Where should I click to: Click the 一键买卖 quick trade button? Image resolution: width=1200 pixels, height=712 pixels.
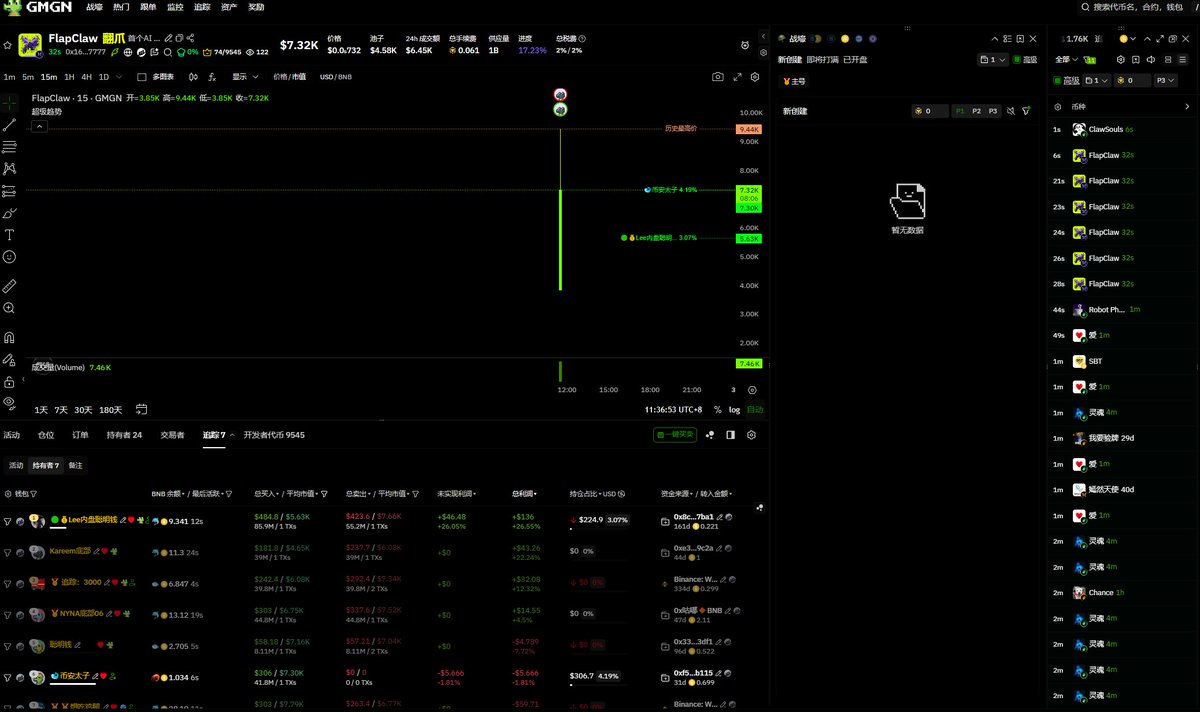pos(675,435)
